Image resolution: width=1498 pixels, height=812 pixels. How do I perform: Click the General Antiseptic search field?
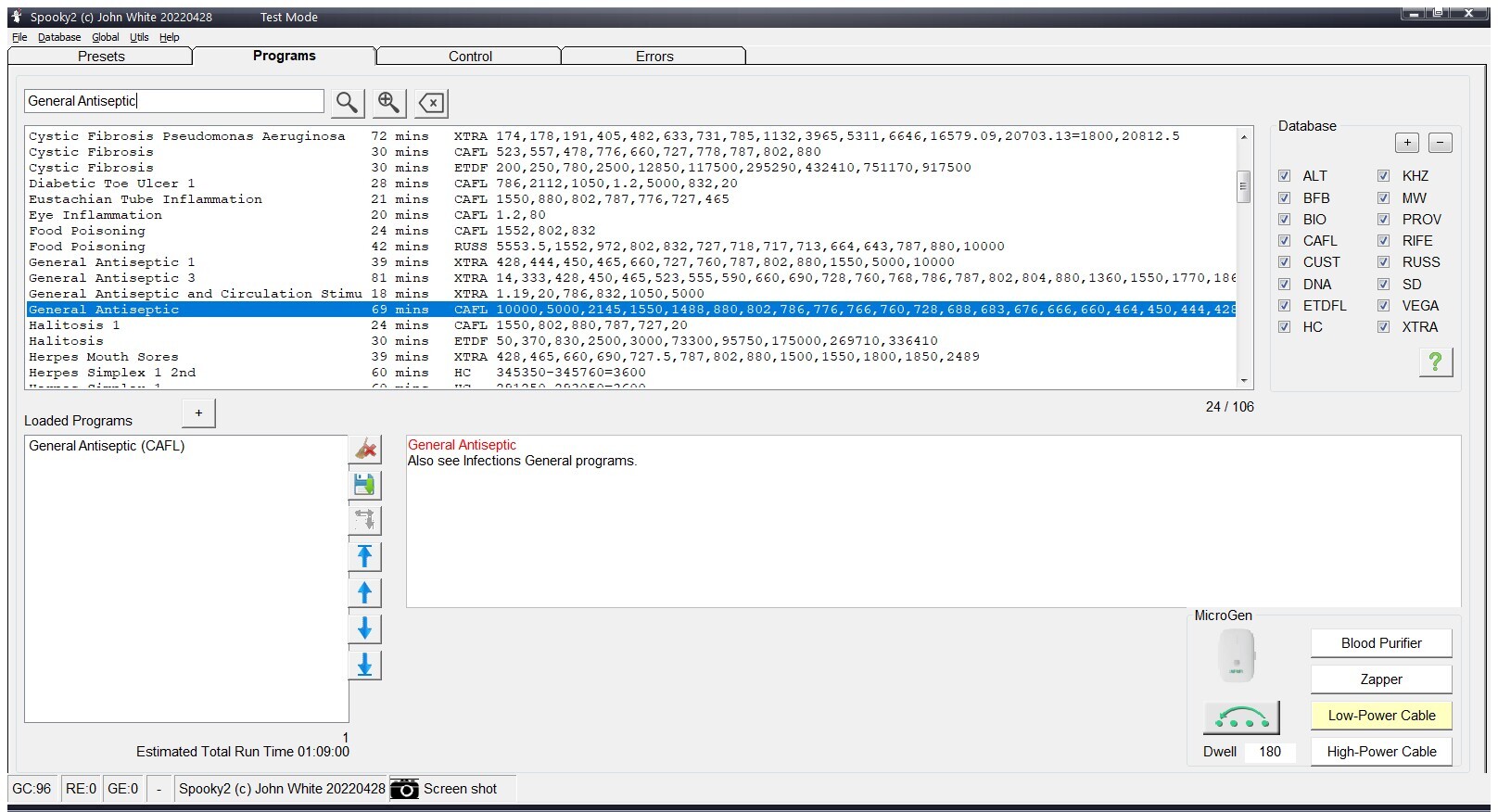tap(174, 101)
